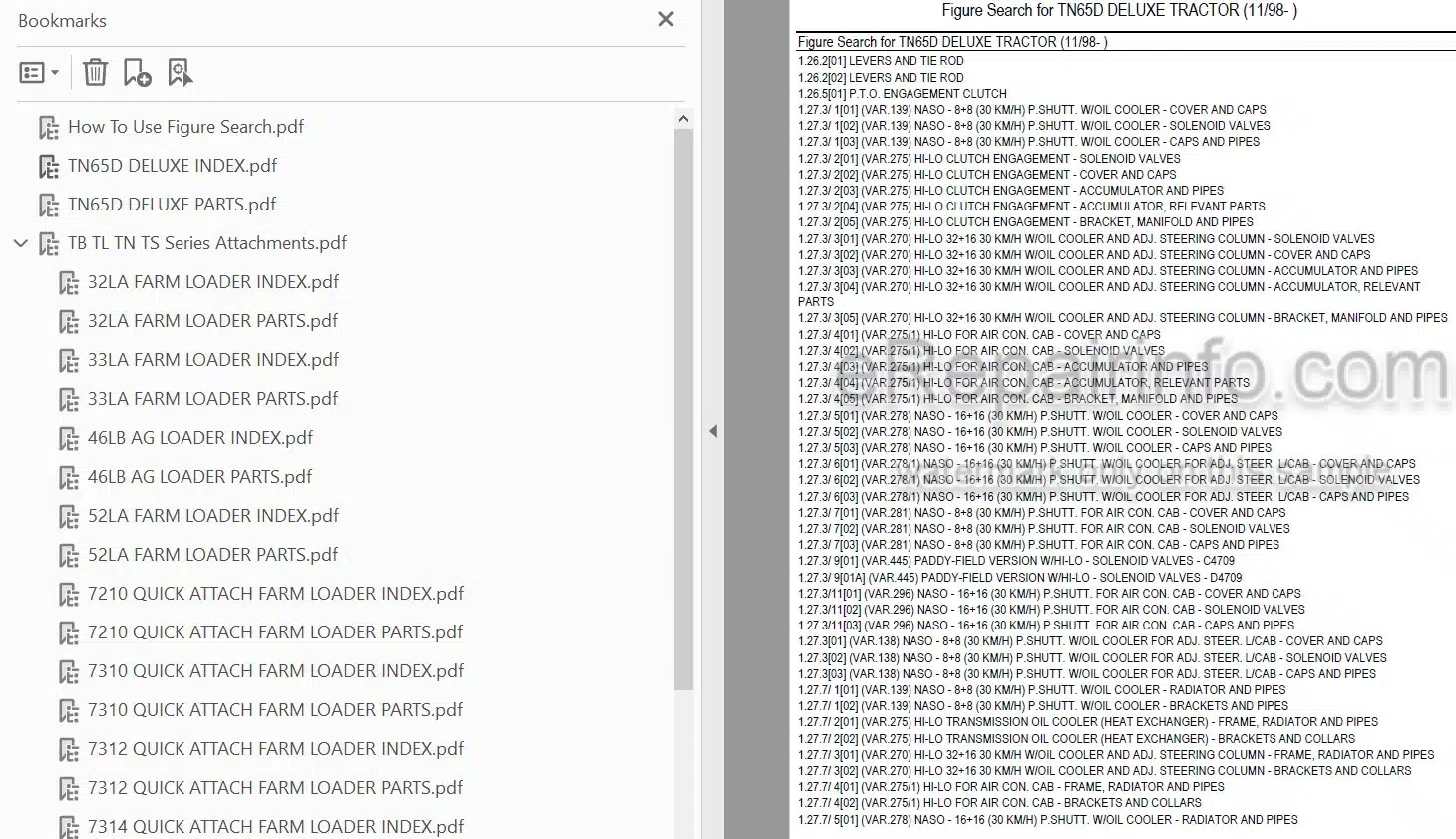This screenshot has width=1456, height=839.
Task: Click line 1.26.5[01] P.T.O. ENGAGEMENT CLUTCH
Action: coord(903,93)
